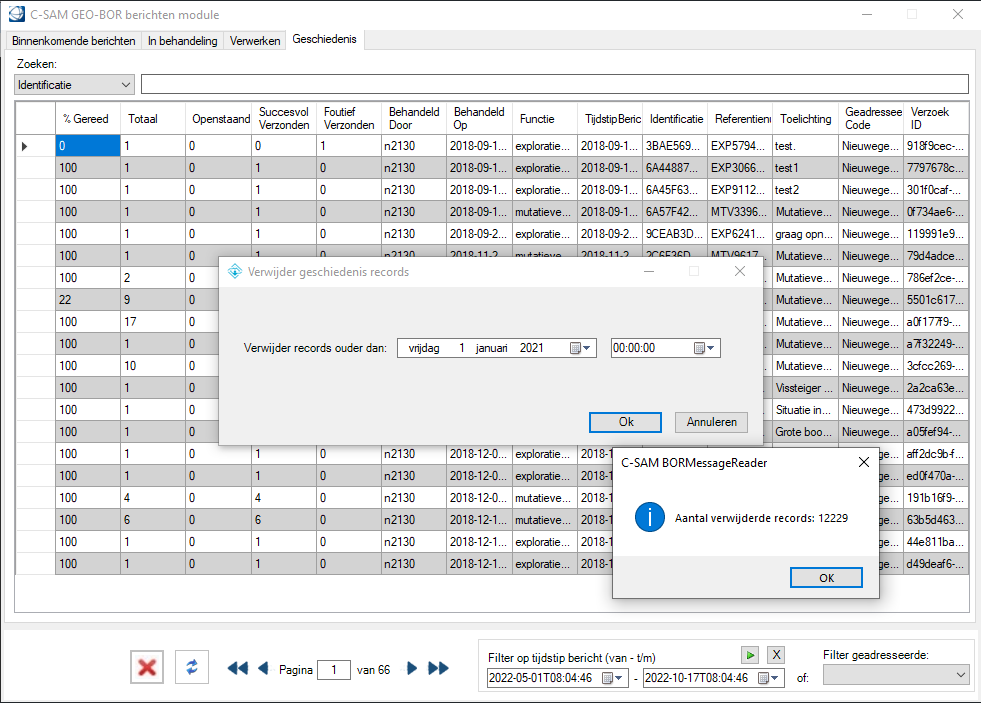
Task: Go to the previous page
Action: [263, 669]
